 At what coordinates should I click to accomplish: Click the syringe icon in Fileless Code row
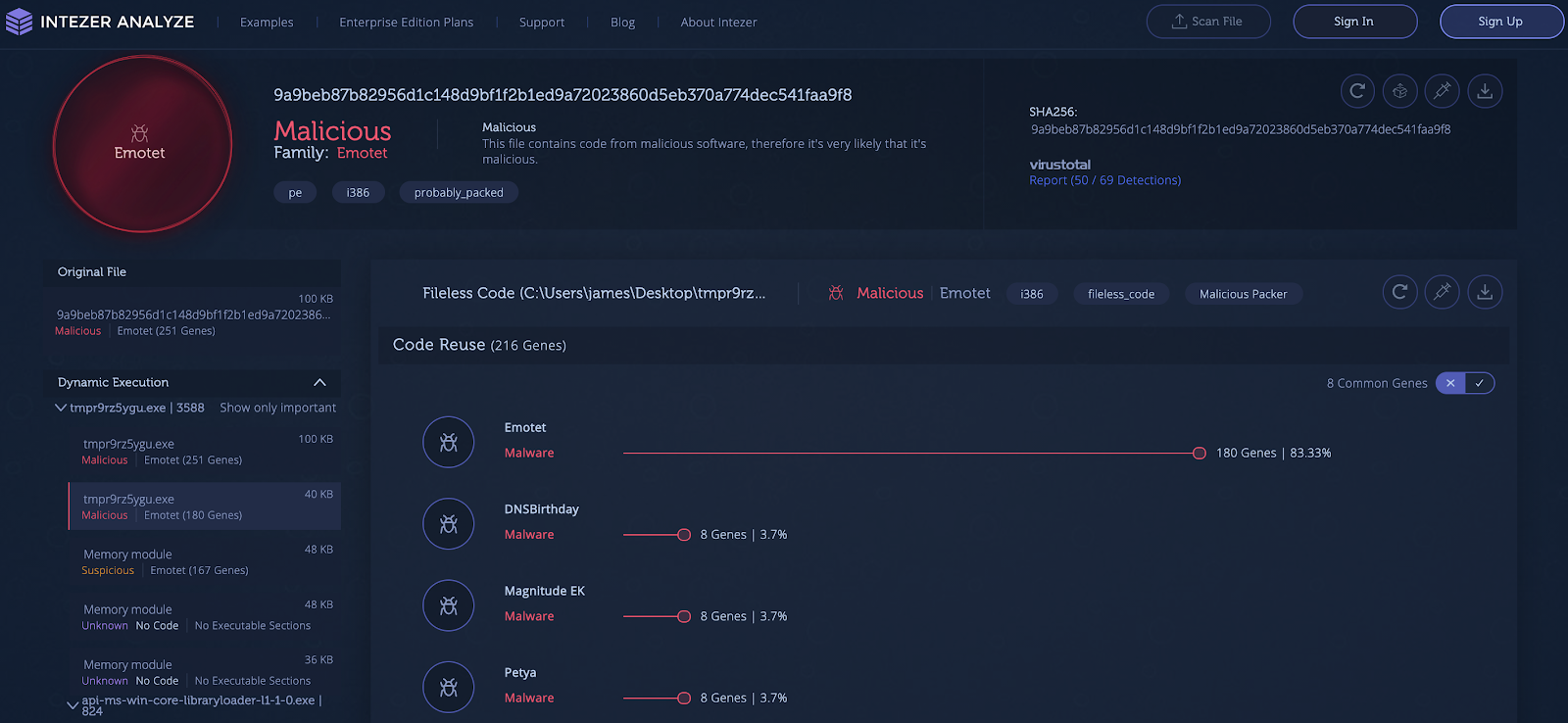[x=1443, y=292]
